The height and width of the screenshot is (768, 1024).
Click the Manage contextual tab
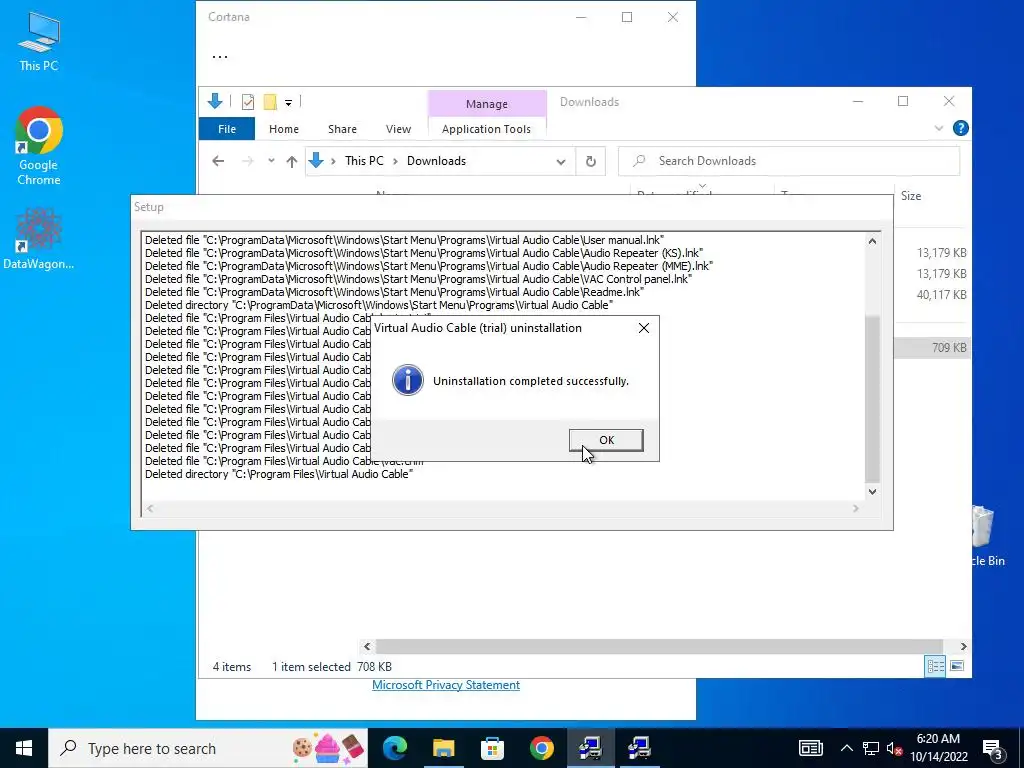(x=487, y=104)
